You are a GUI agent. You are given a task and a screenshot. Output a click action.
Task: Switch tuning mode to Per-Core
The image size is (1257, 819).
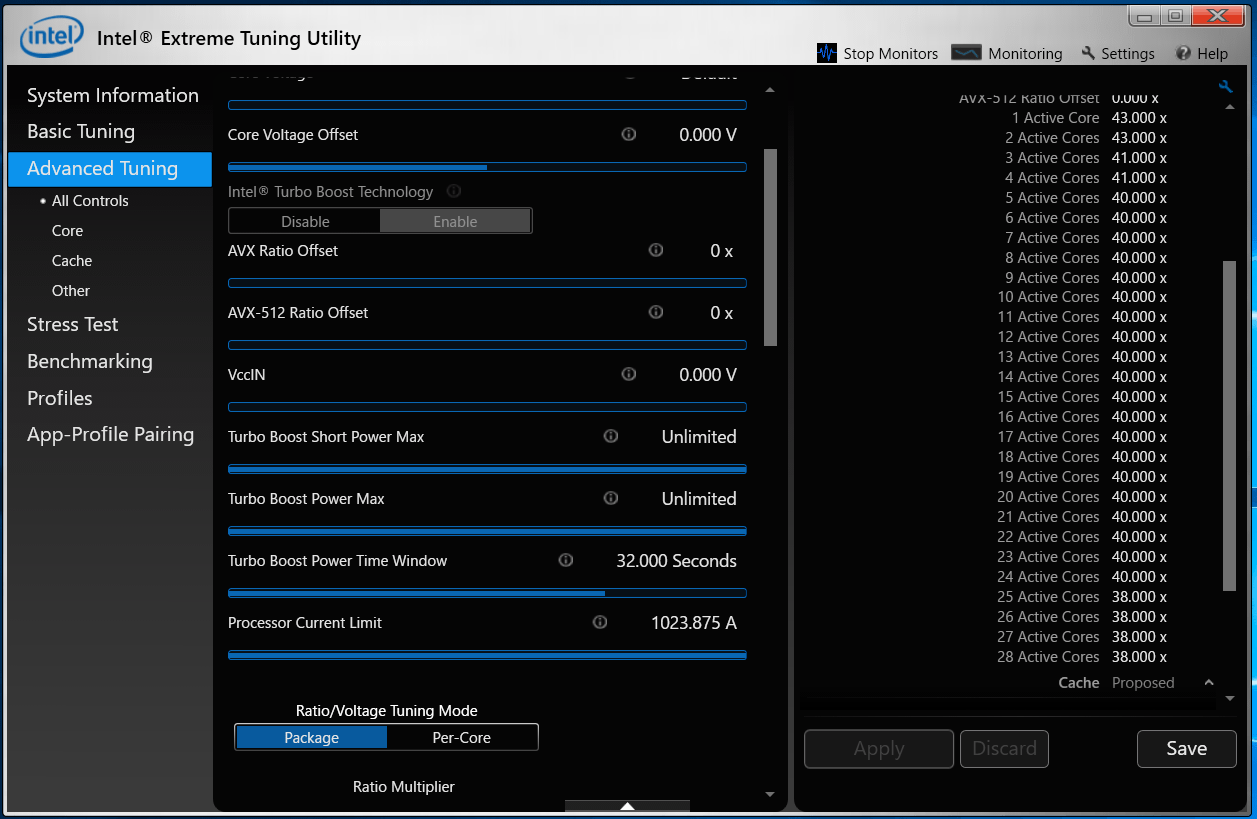tap(462, 737)
